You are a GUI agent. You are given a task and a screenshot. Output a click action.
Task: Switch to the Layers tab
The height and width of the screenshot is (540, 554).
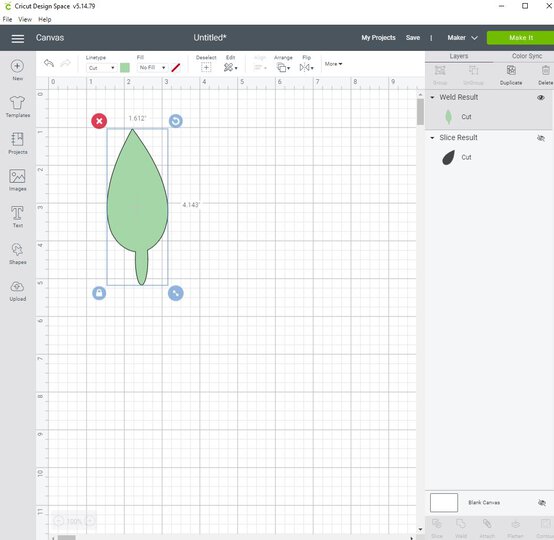pyautogui.click(x=459, y=56)
